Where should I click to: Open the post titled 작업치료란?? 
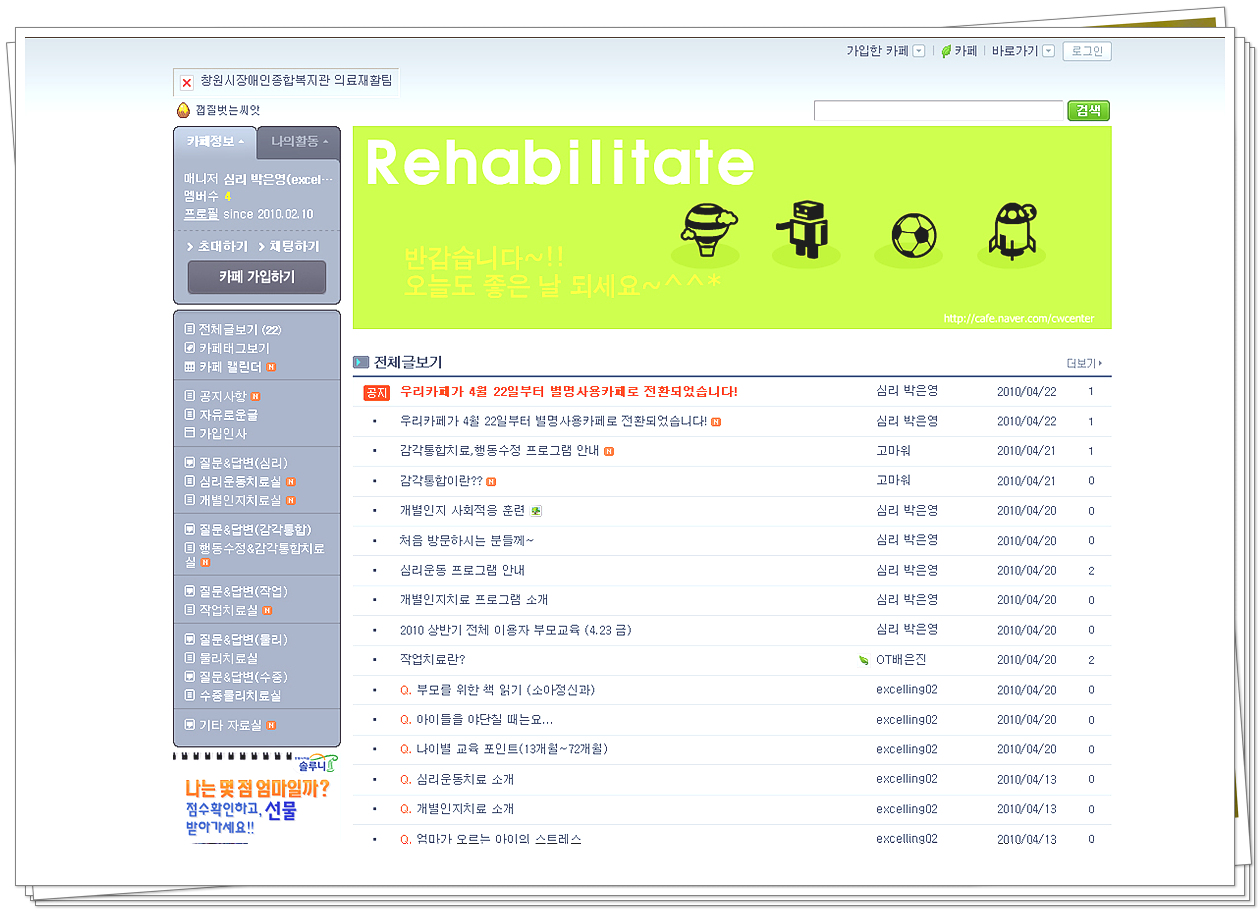click(432, 660)
